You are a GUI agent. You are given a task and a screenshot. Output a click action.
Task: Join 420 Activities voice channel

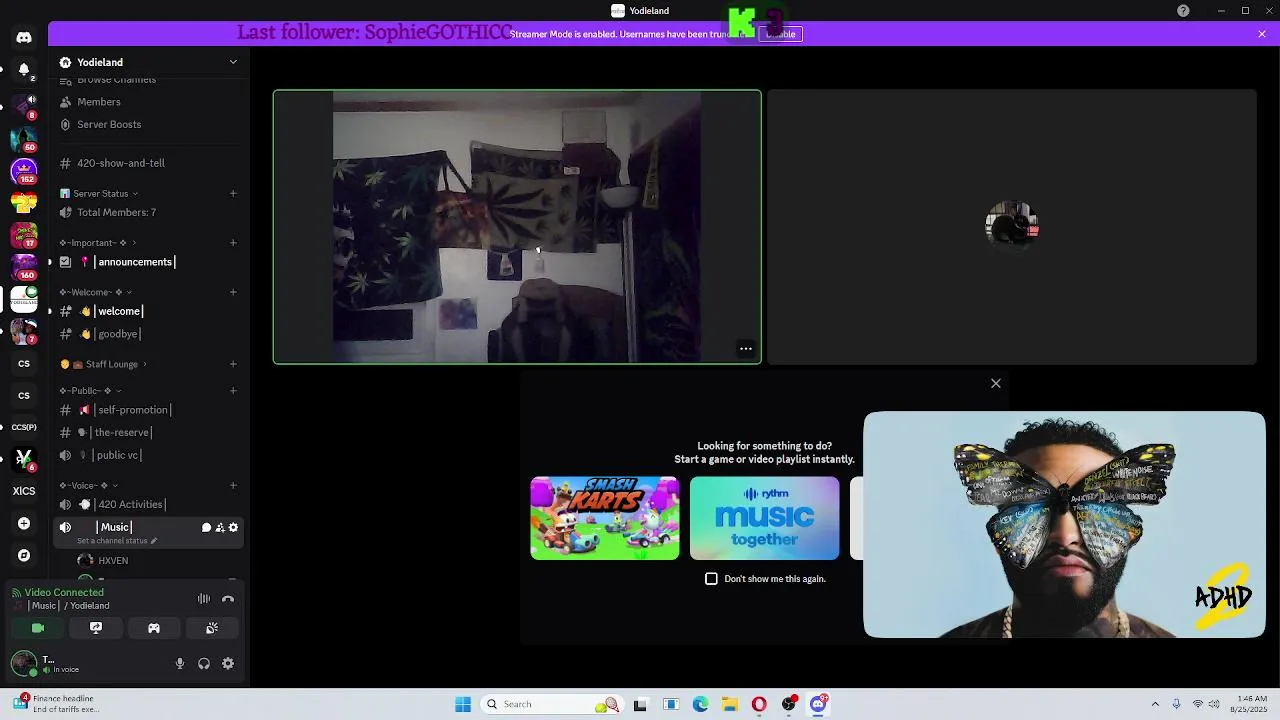[148, 505]
